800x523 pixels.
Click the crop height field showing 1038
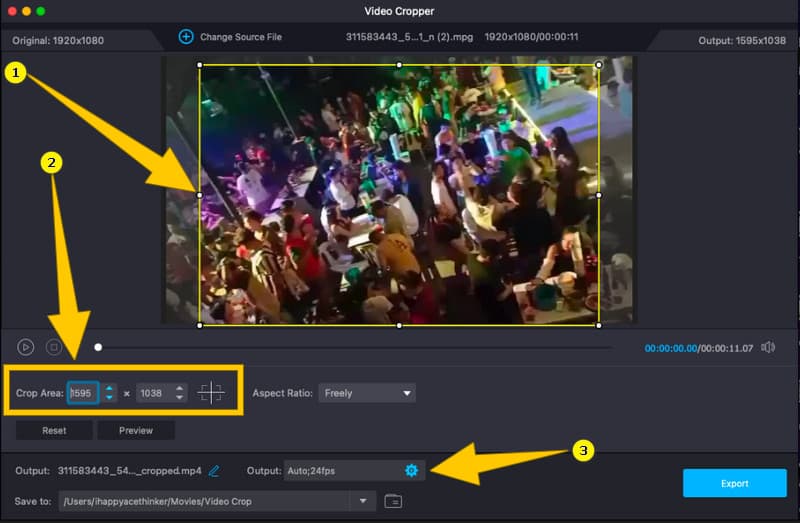click(154, 393)
